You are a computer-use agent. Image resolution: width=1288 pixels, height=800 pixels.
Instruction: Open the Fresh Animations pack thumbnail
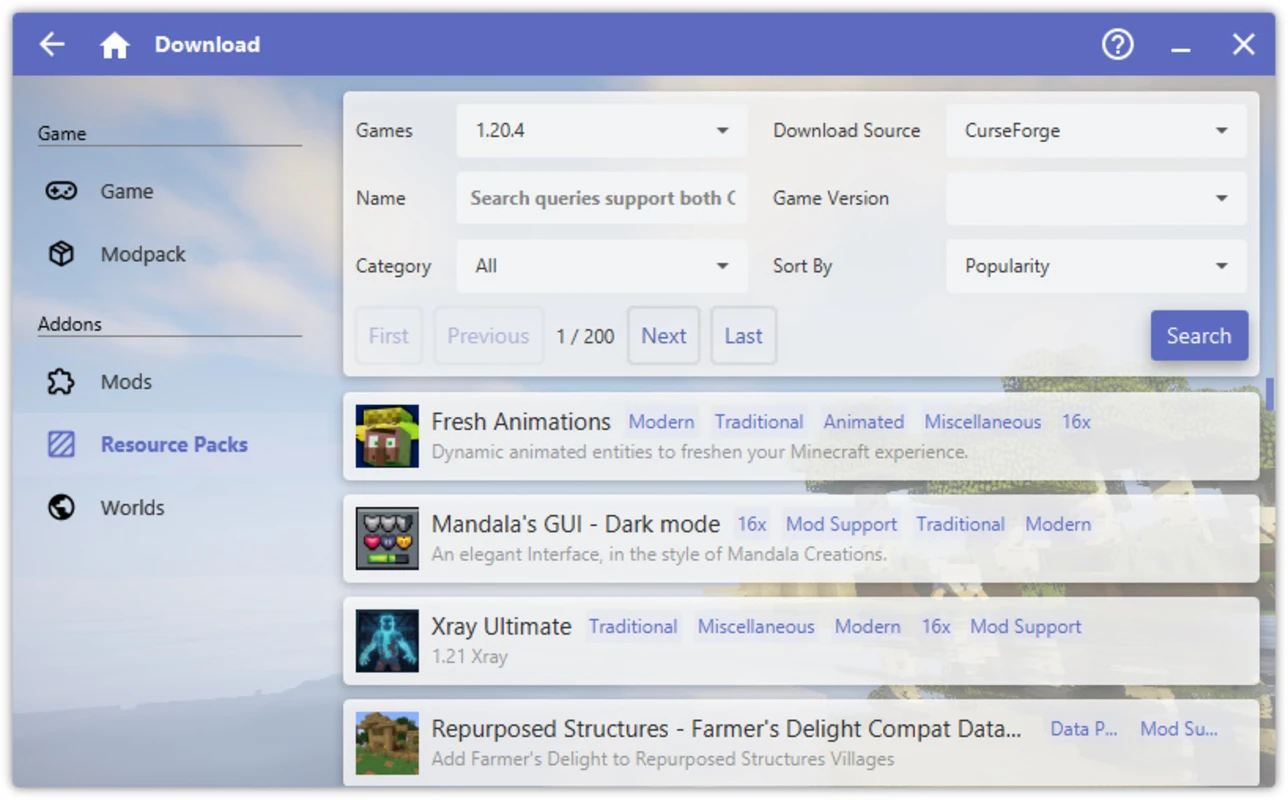[387, 436]
